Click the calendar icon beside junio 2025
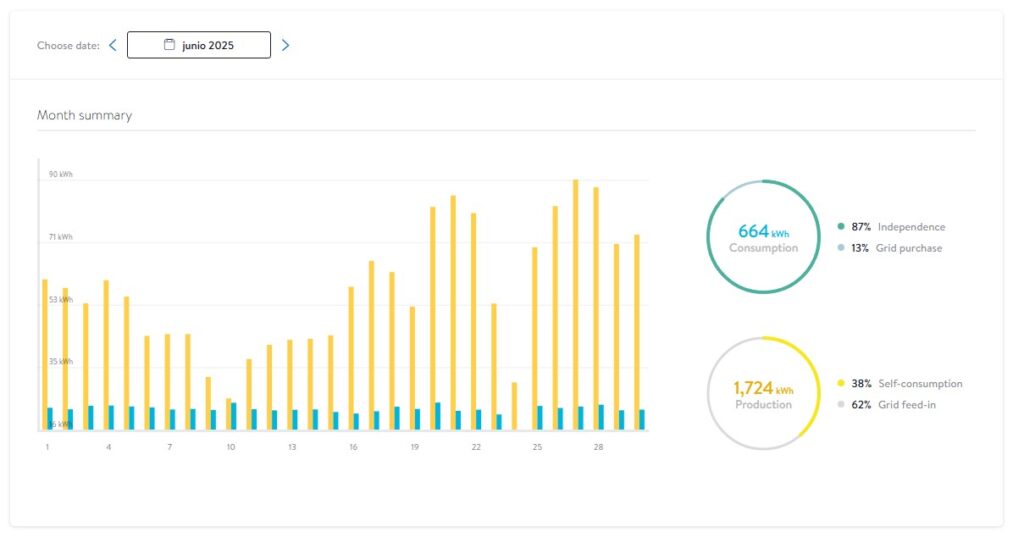1024x538 pixels. point(169,45)
